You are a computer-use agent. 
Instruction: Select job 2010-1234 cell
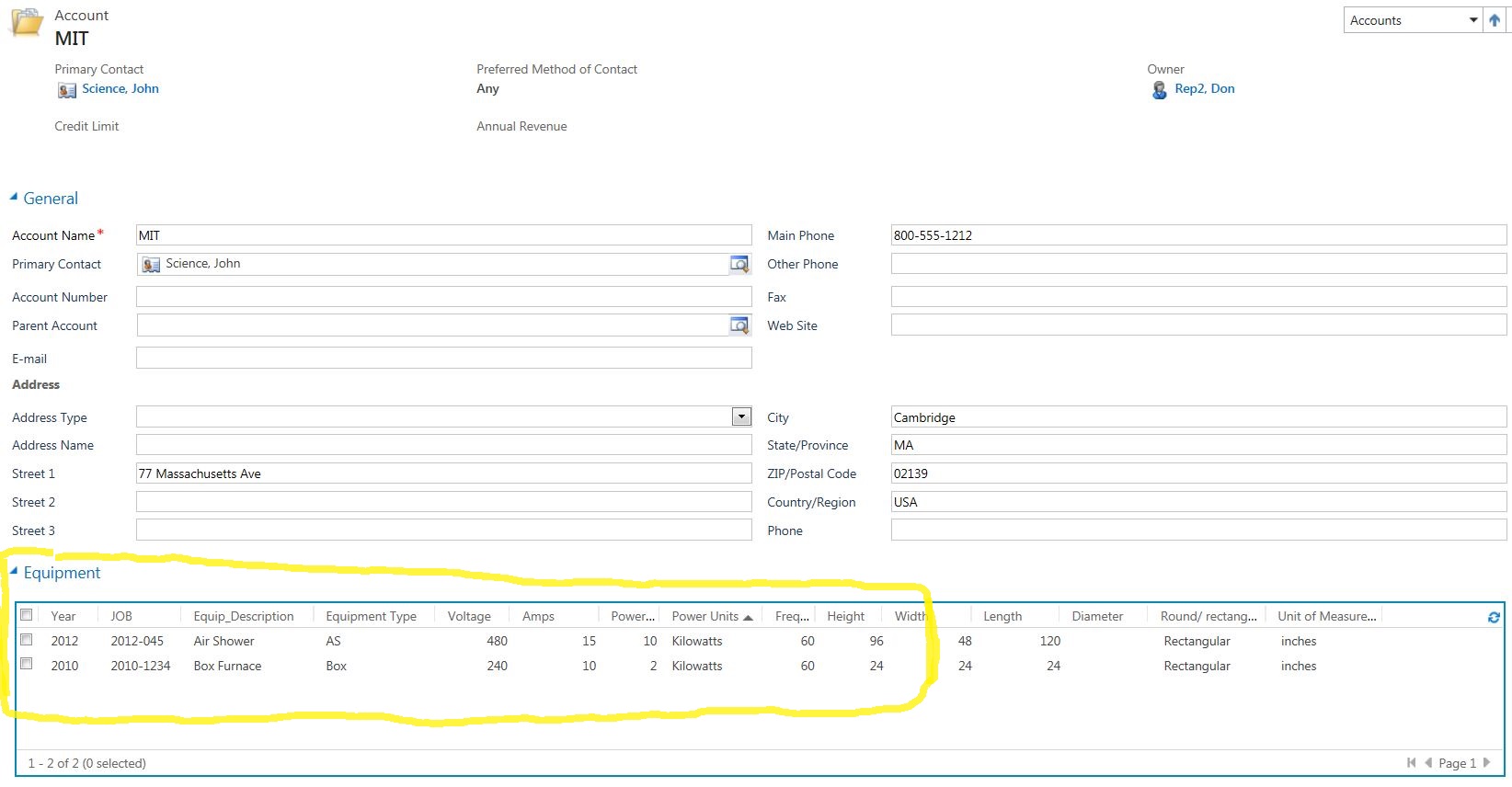pos(141,666)
